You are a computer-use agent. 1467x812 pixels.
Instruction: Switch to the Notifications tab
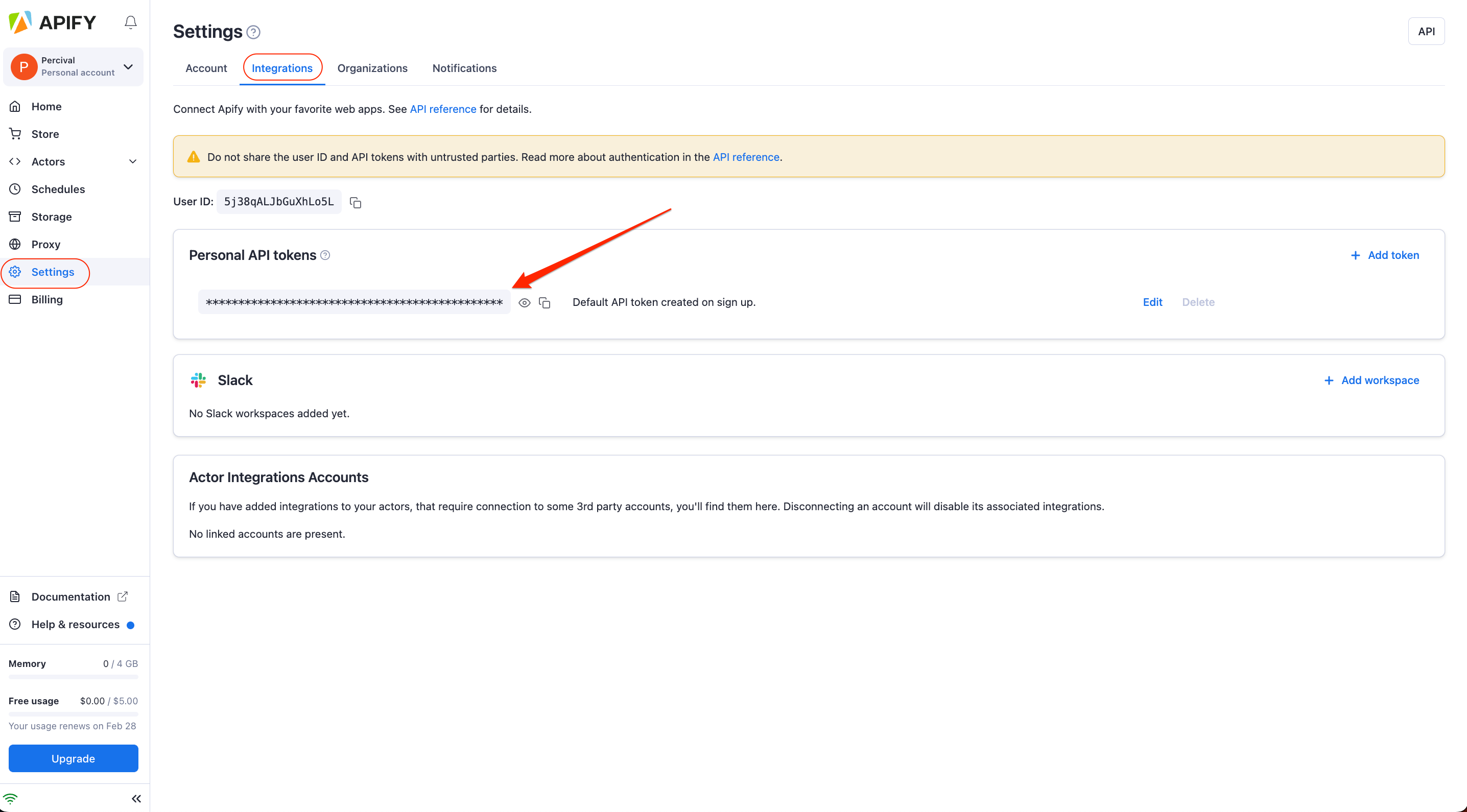pos(464,68)
